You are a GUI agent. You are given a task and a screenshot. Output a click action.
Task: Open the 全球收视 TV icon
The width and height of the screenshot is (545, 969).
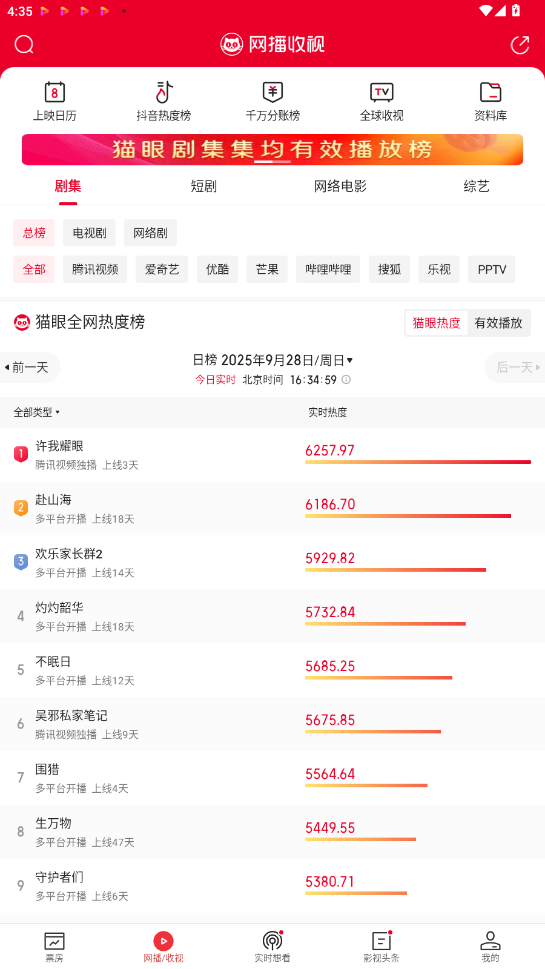[x=381, y=92]
